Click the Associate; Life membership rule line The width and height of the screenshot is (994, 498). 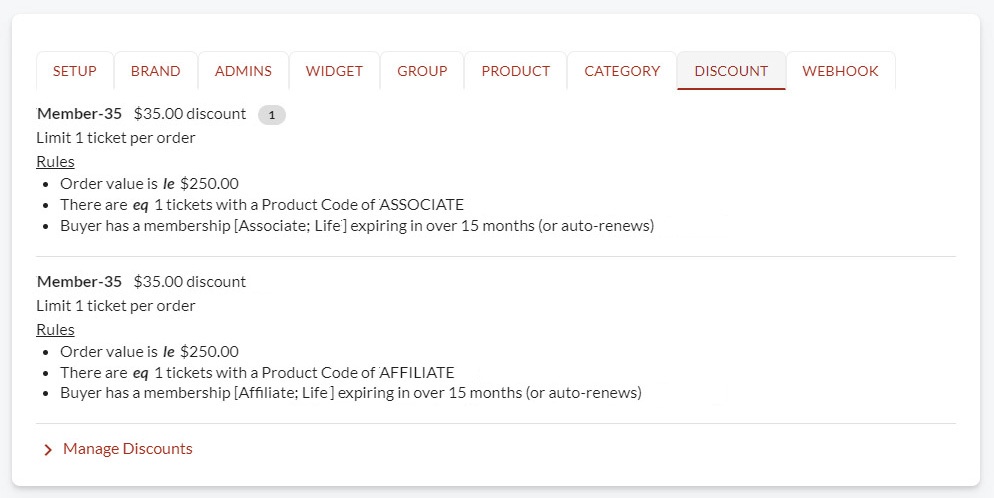[357, 226]
